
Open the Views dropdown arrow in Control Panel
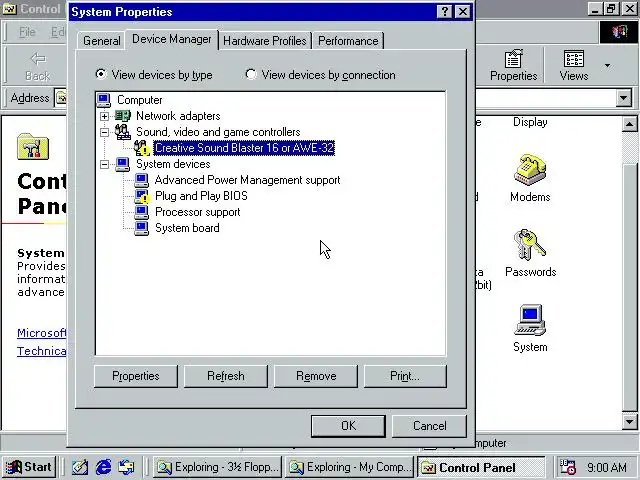(607, 65)
